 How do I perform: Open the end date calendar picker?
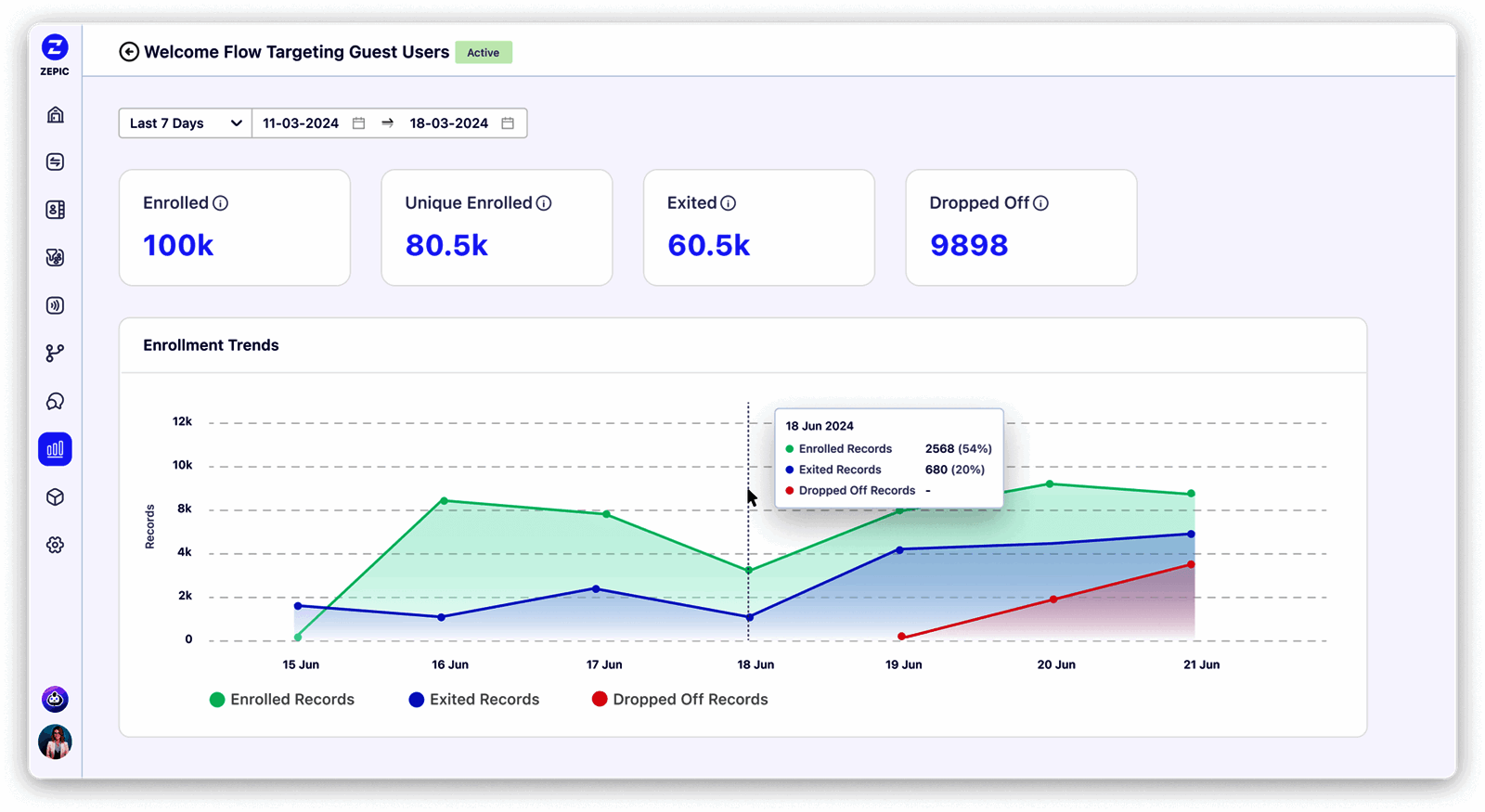508,123
